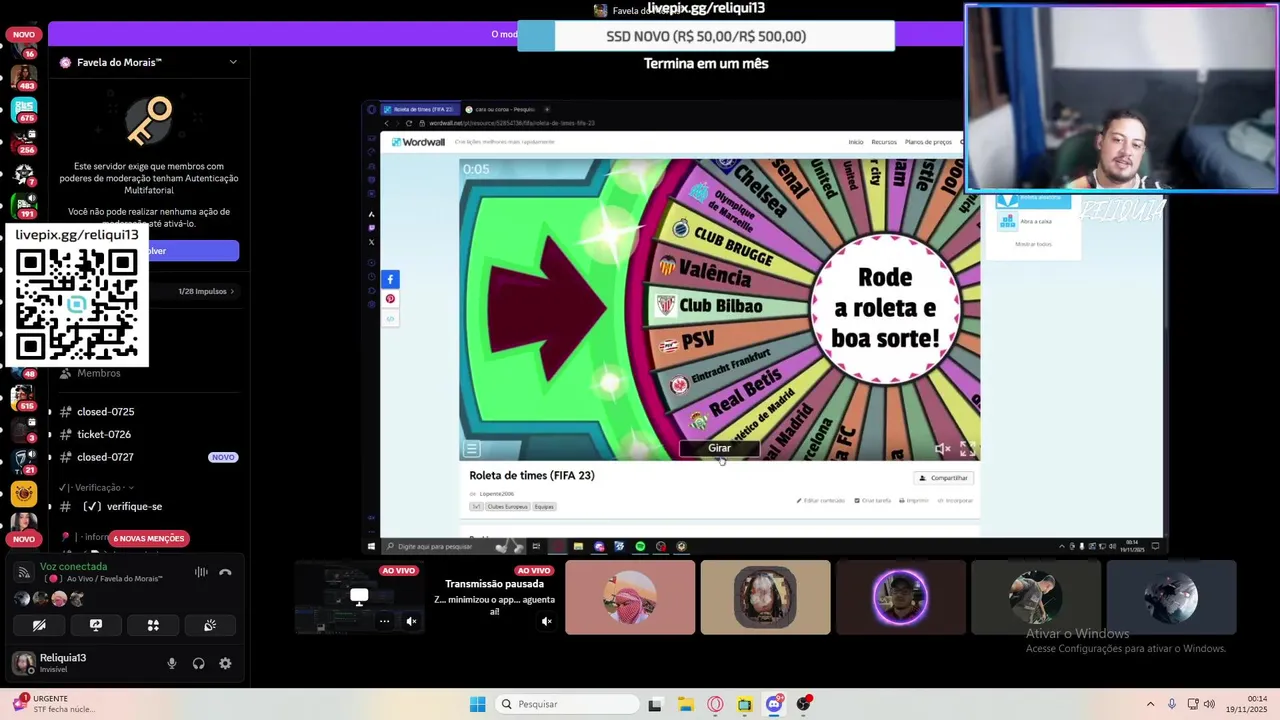The image size is (1280, 720).
Task: Open the URGENTE news widget
Action: pyautogui.click(x=54, y=704)
